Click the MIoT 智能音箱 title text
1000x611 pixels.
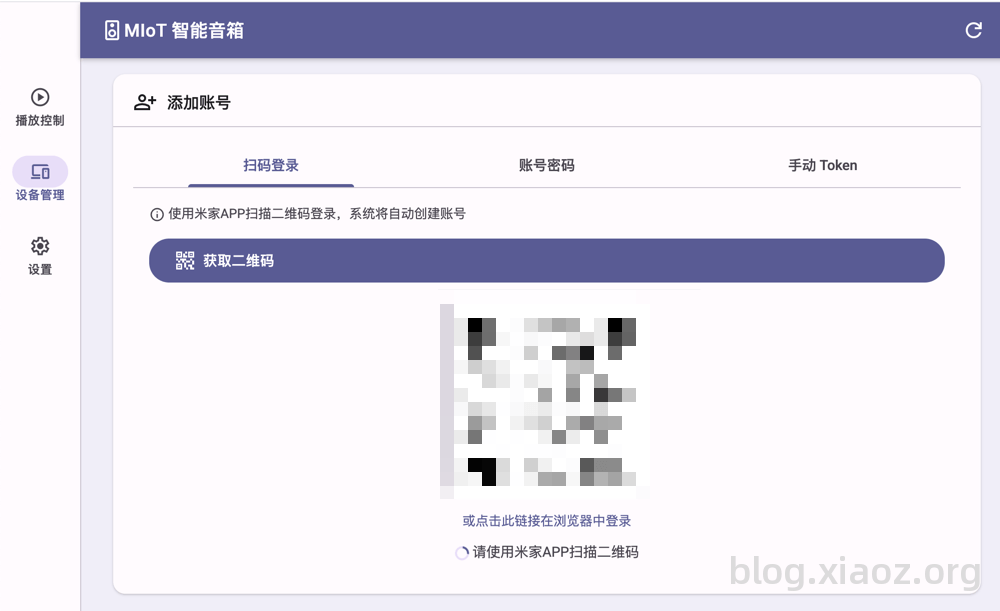pos(184,30)
